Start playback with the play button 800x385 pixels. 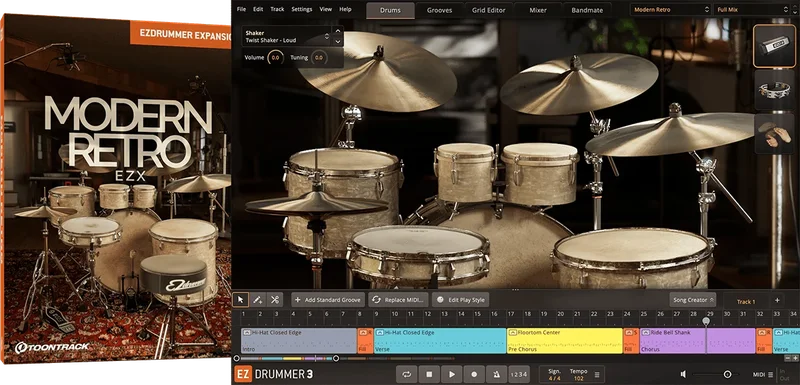452,374
